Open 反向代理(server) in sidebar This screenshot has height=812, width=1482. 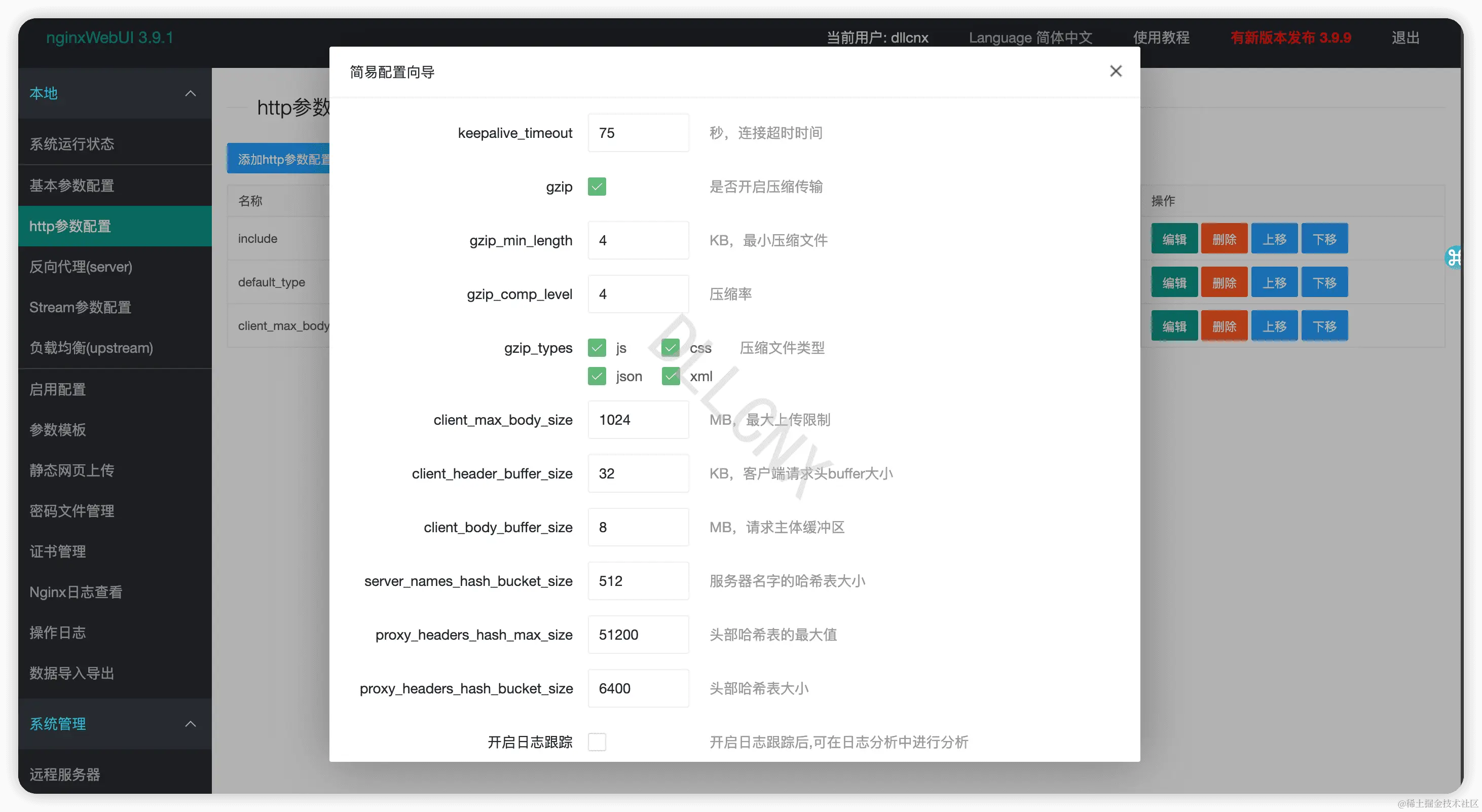(81, 267)
